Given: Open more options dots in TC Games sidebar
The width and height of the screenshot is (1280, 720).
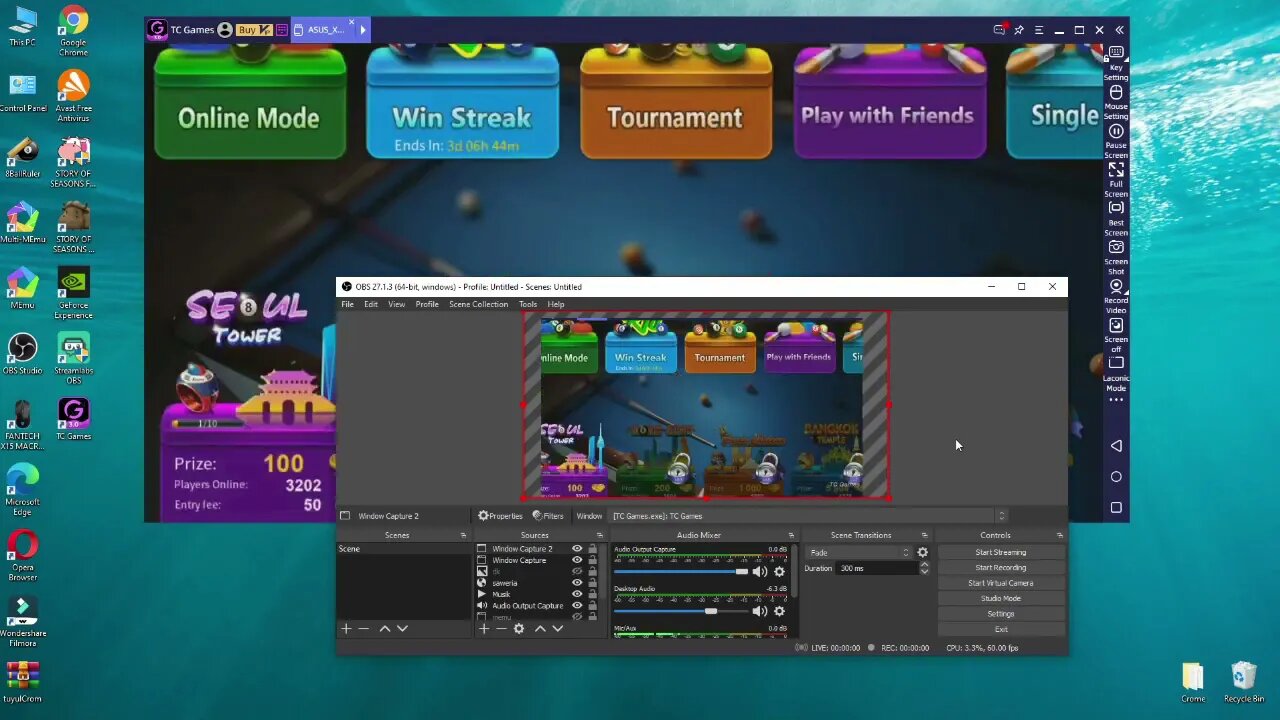Looking at the screenshot, I should point(1116,400).
